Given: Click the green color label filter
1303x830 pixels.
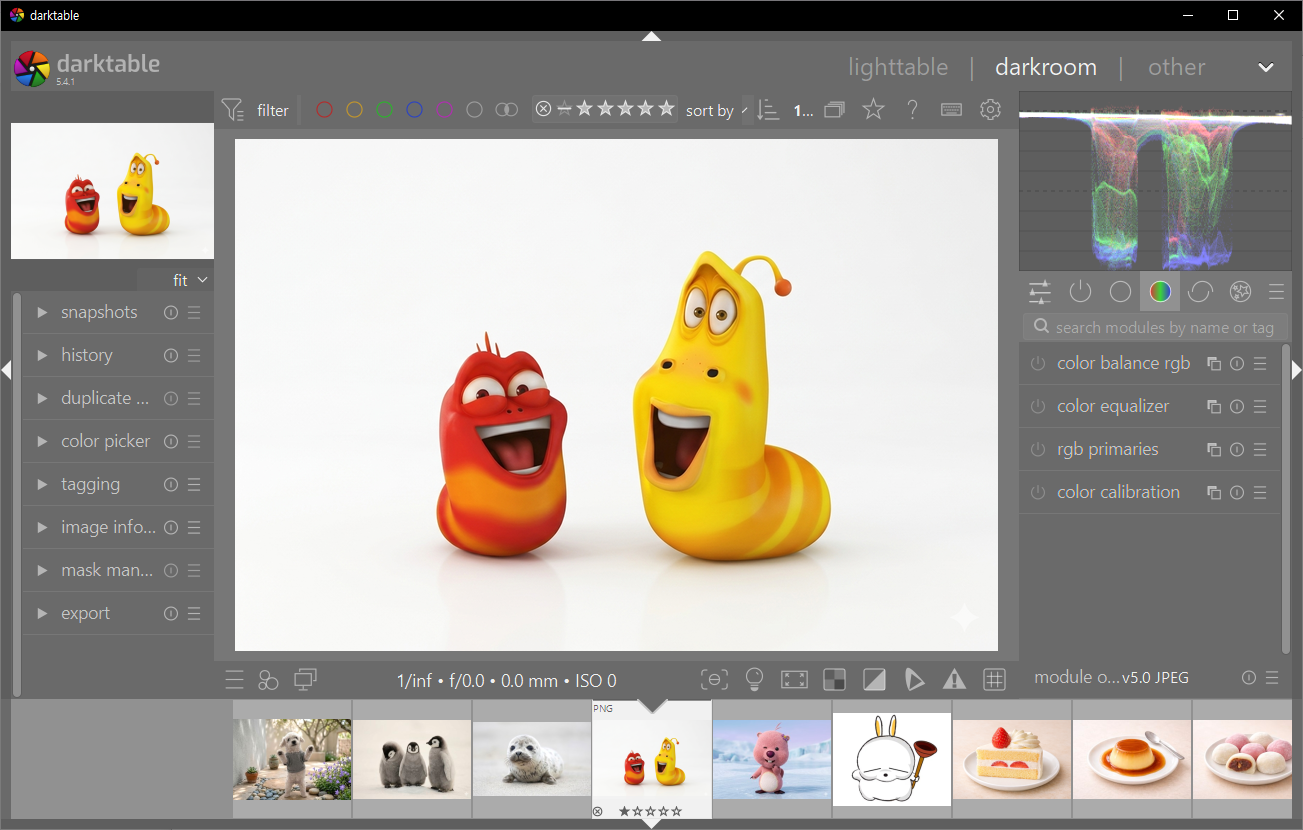Looking at the screenshot, I should pos(384,110).
